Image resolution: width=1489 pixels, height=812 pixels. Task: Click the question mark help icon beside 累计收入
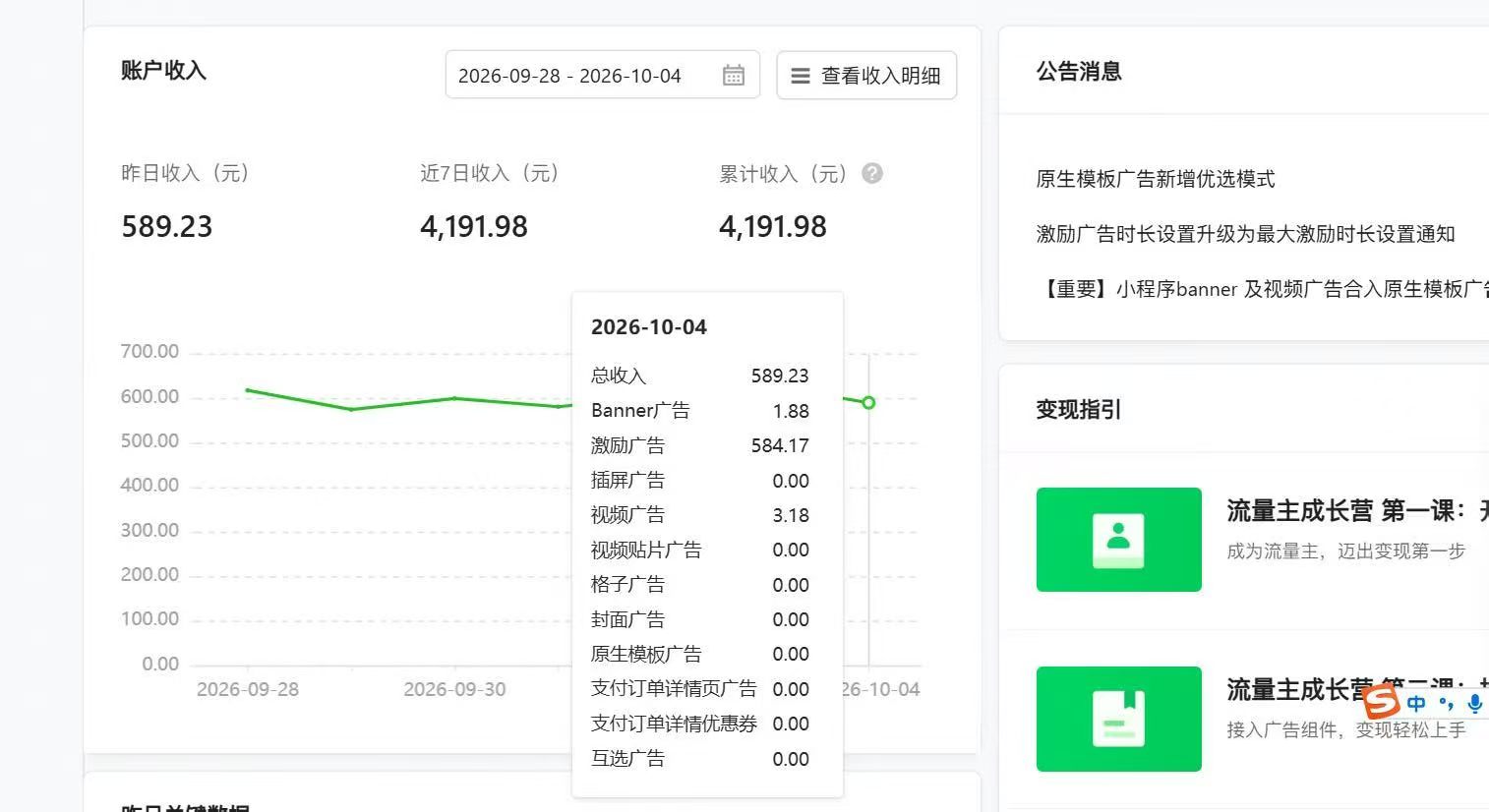click(871, 173)
